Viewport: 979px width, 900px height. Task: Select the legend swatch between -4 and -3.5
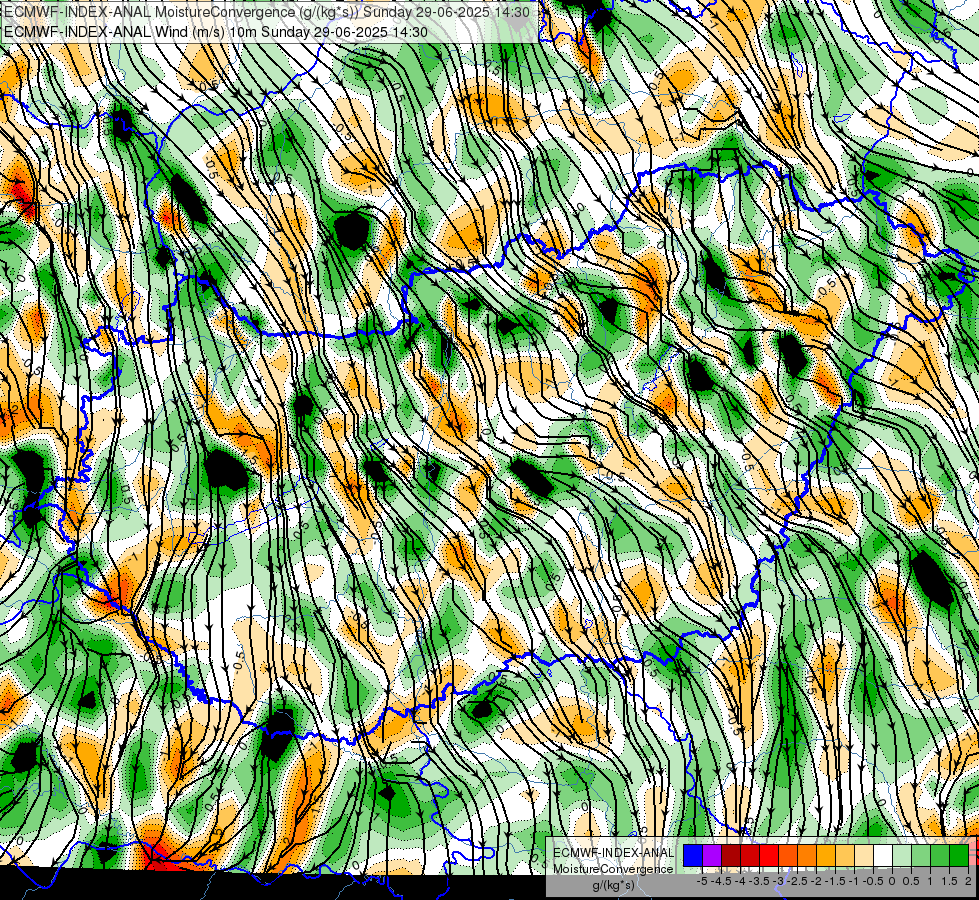coord(750,856)
